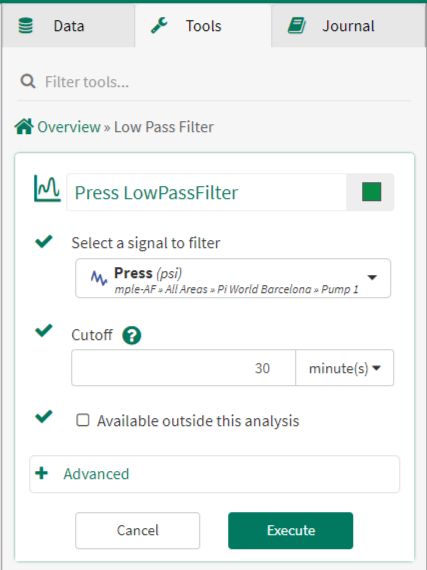Click the Cutoff value input field
Screen dimensions: 427x570
[183, 368]
